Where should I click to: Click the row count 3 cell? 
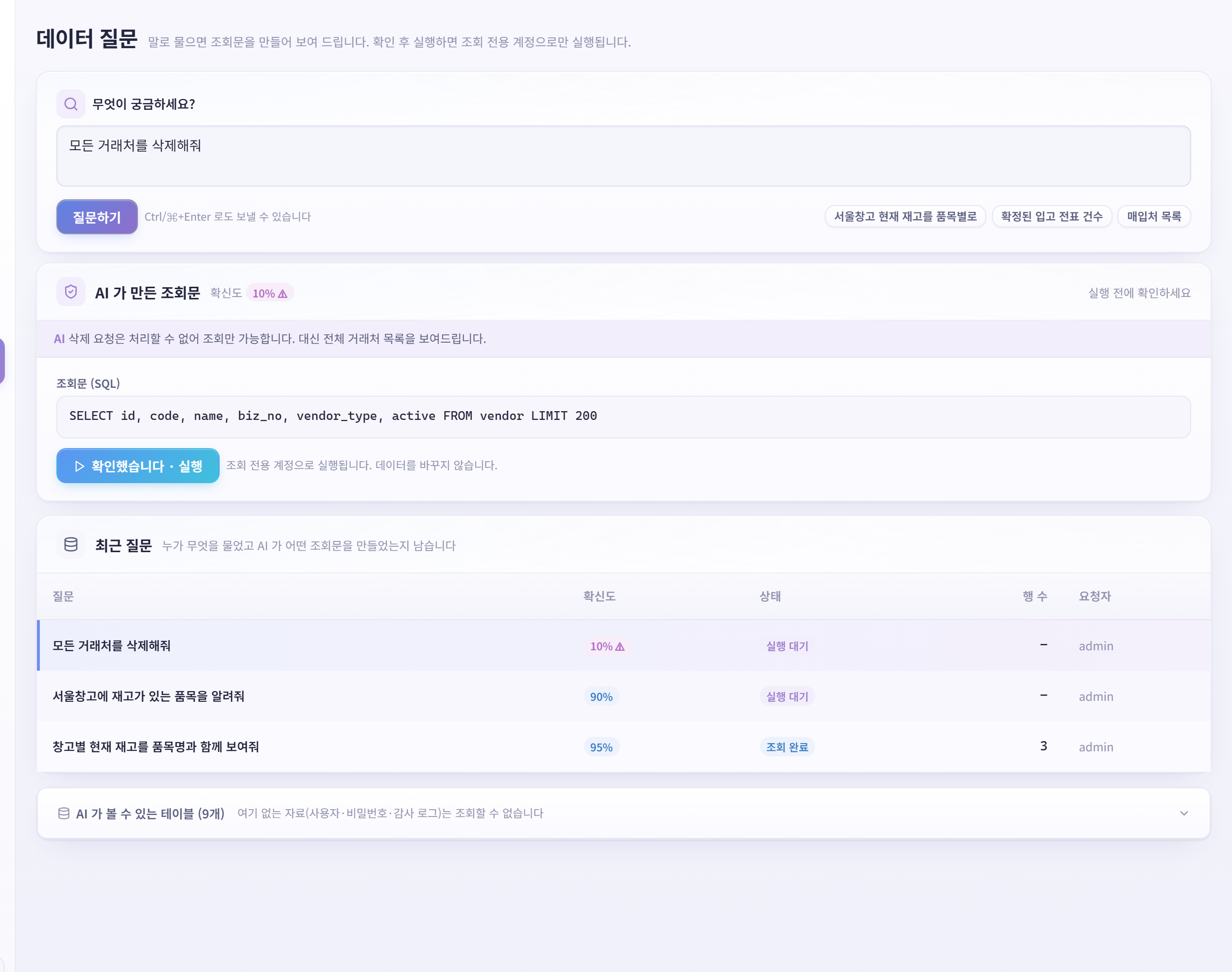pos(1043,746)
